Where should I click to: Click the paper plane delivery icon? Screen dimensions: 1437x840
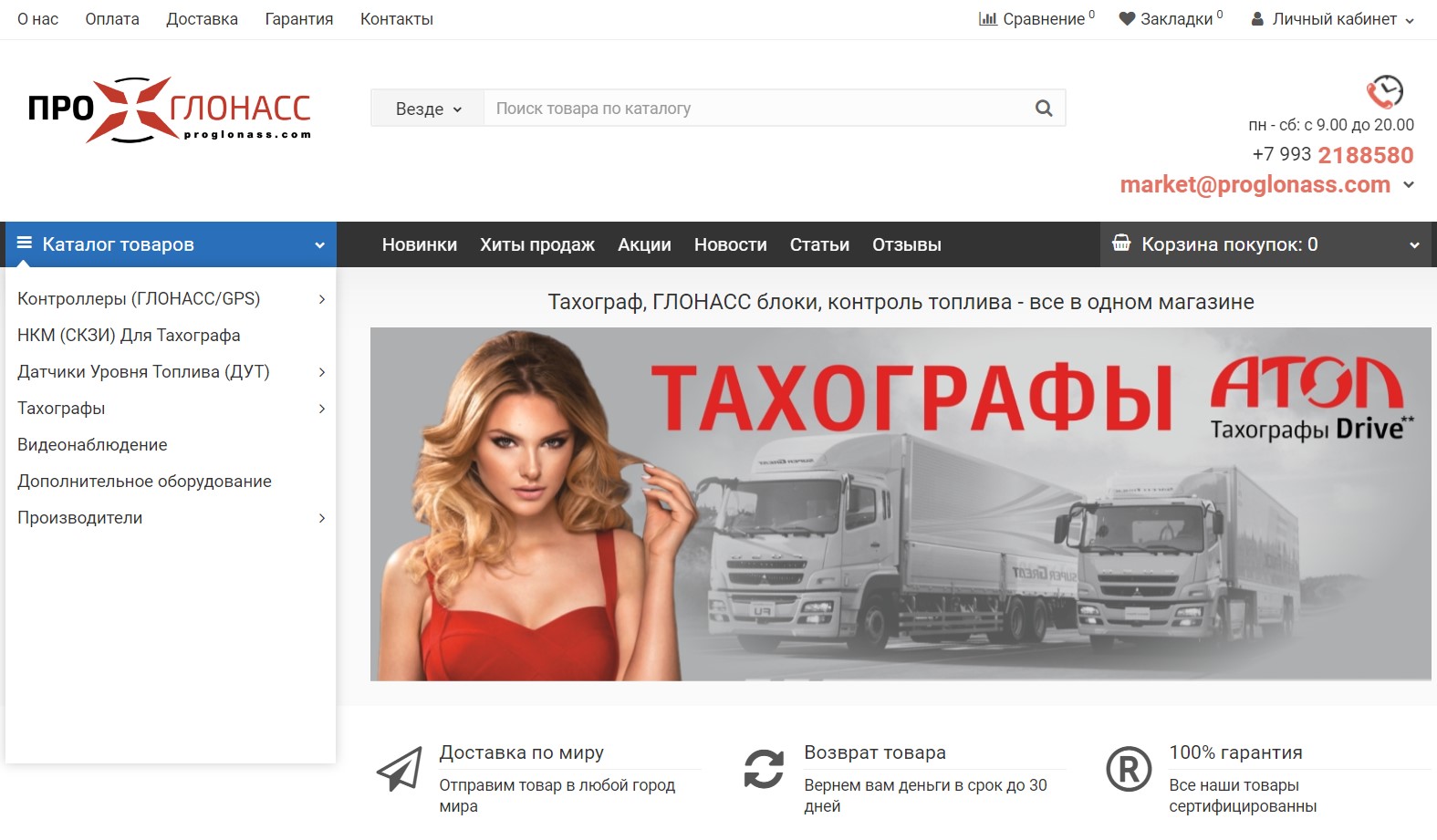tap(400, 769)
